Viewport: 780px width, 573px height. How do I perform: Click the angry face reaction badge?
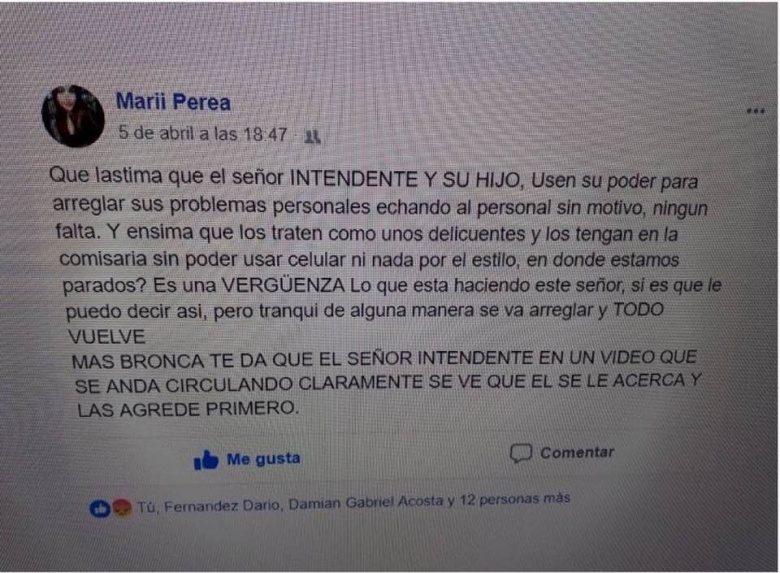(122, 507)
